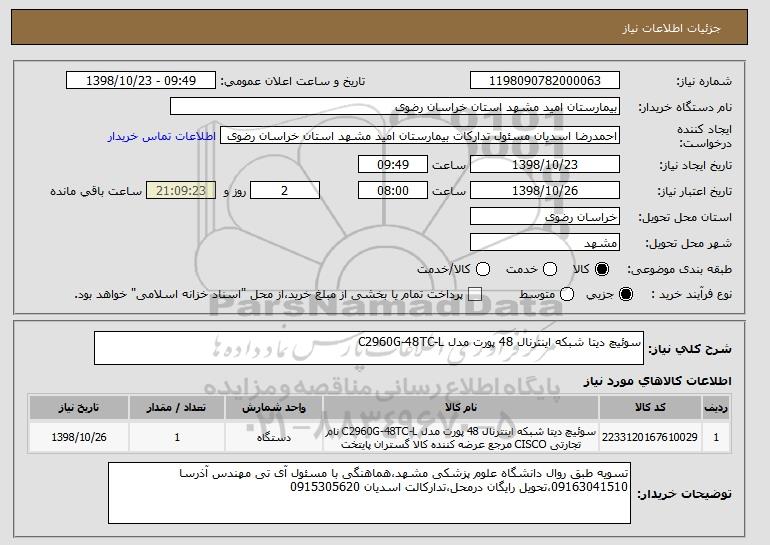The width and height of the screenshot is (770, 545).
Task: Click the creation time field 09:49
Action: coord(393,164)
